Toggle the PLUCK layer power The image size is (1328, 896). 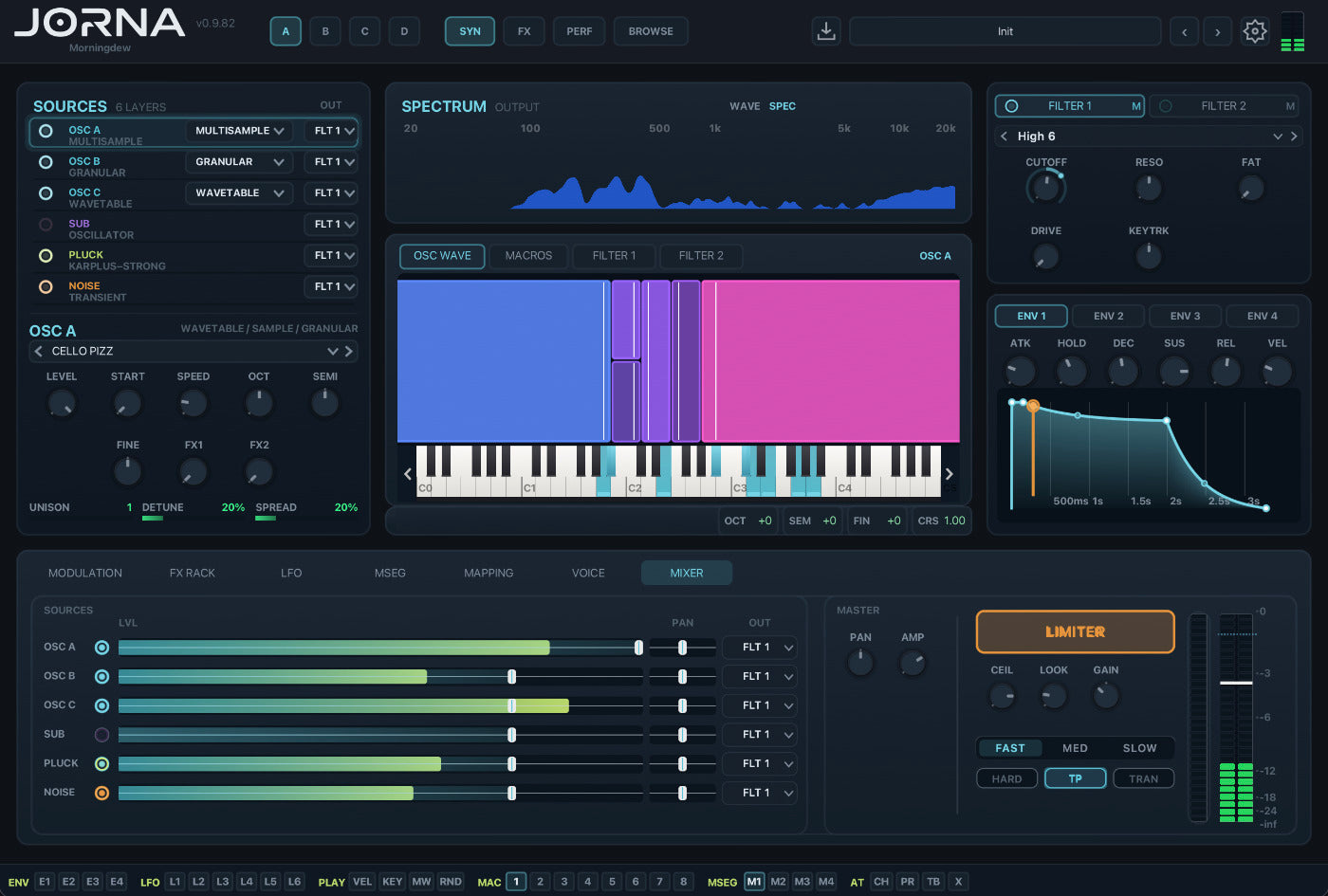tap(46, 256)
